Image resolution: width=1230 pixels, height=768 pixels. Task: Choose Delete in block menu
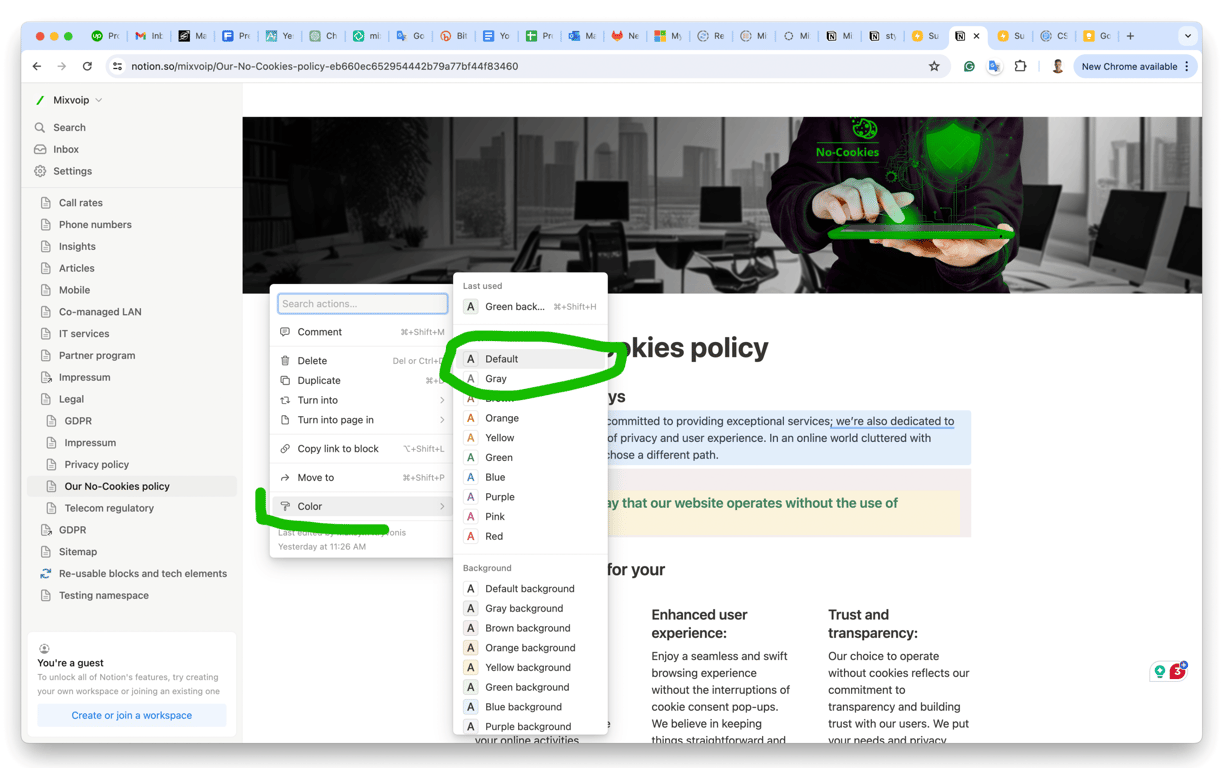pyautogui.click(x=362, y=361)
